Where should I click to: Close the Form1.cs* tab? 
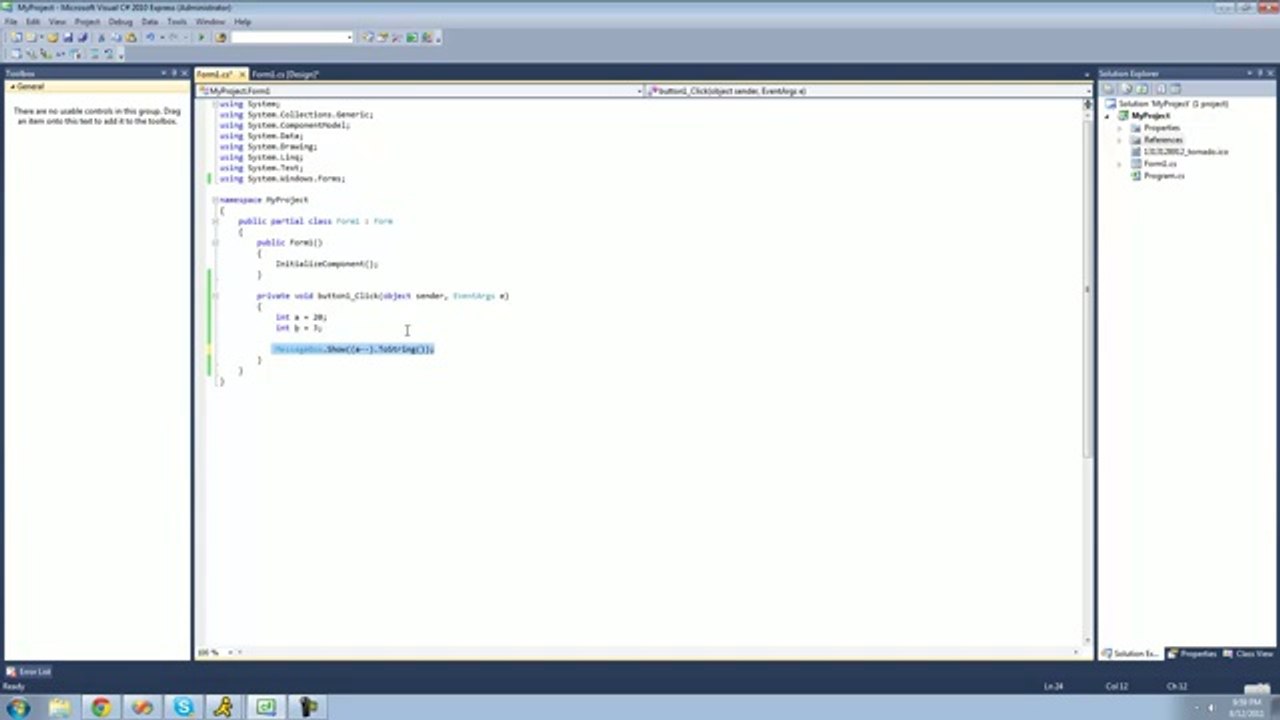[241, 74]
